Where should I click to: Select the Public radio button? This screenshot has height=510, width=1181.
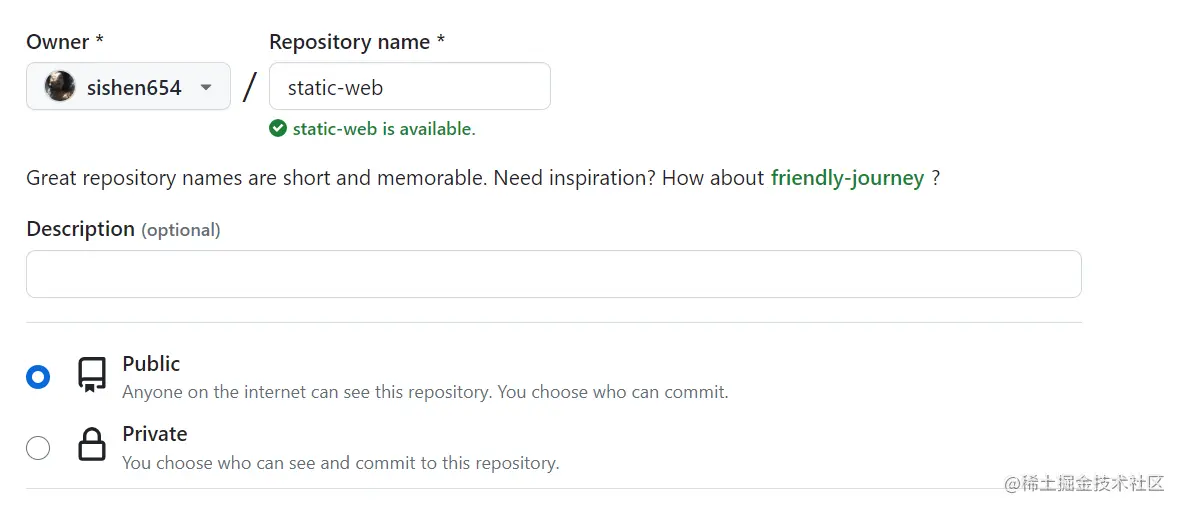(x=38, y=377)
